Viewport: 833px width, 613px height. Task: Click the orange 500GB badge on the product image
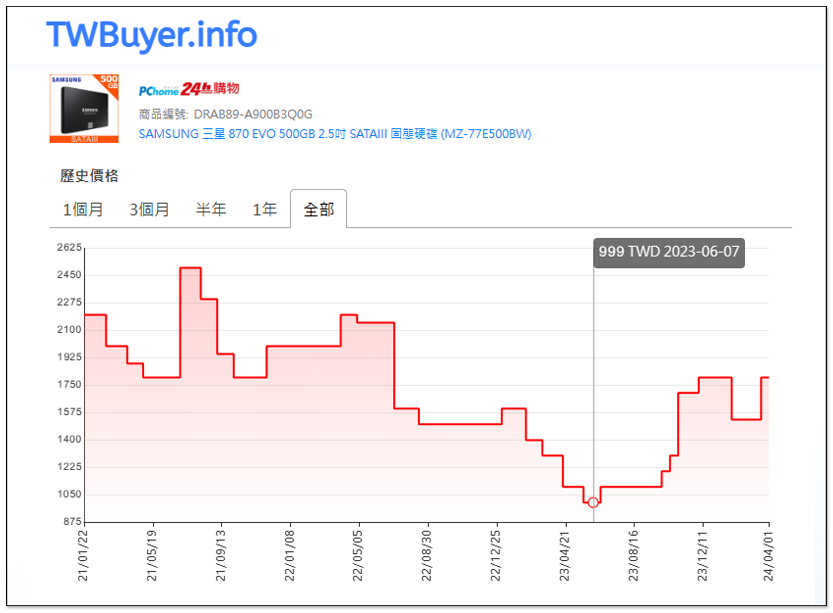pos(109,82)
